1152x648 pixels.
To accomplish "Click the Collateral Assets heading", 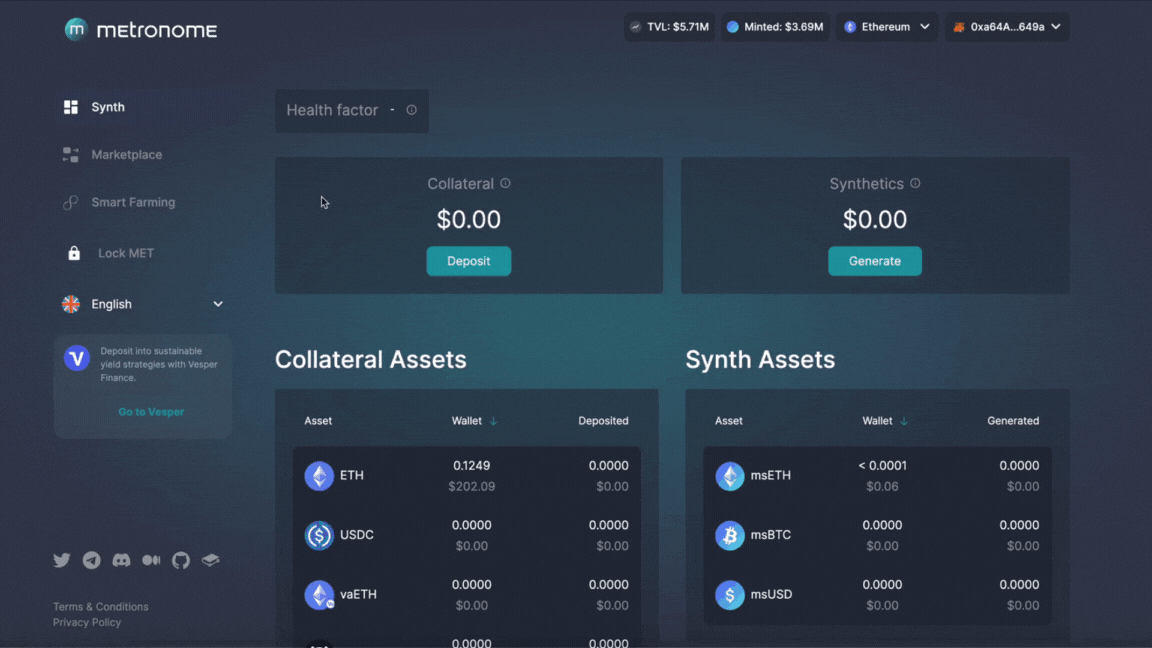I will point(370,360).
